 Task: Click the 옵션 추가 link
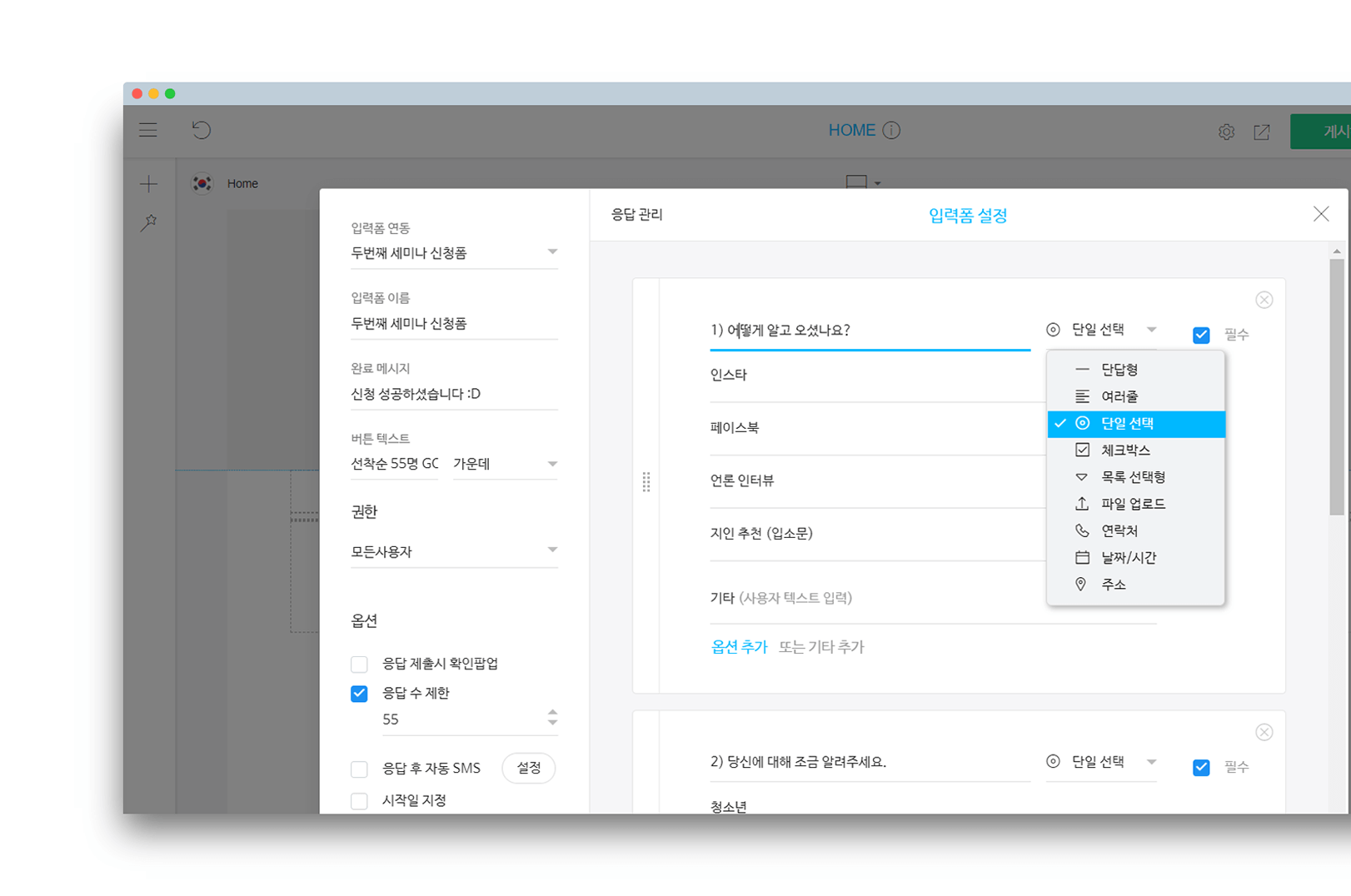tap(739, 647)
